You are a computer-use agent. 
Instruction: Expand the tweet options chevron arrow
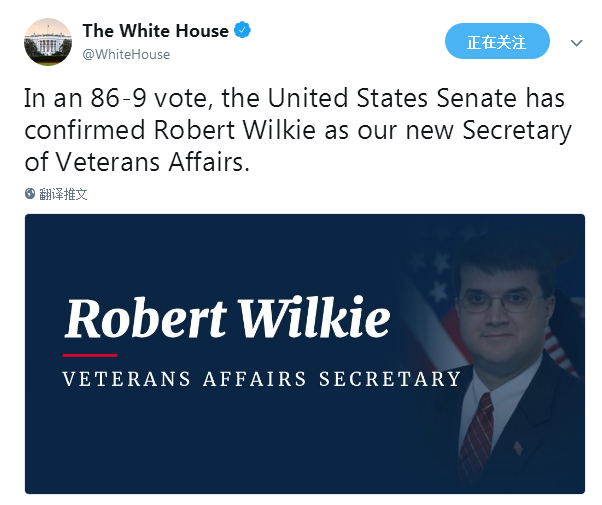point(577,43)
